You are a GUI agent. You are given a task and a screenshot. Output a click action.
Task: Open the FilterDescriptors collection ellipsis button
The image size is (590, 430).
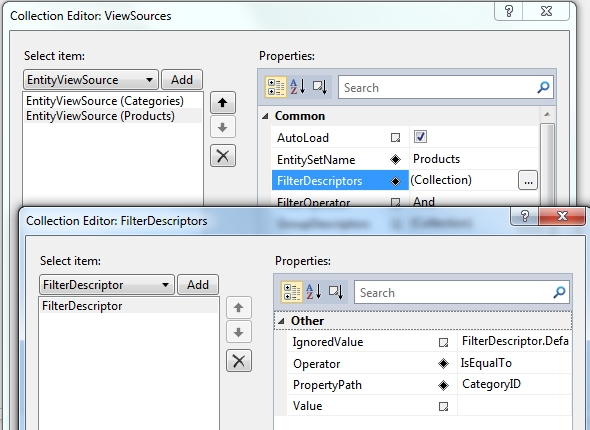528,181
